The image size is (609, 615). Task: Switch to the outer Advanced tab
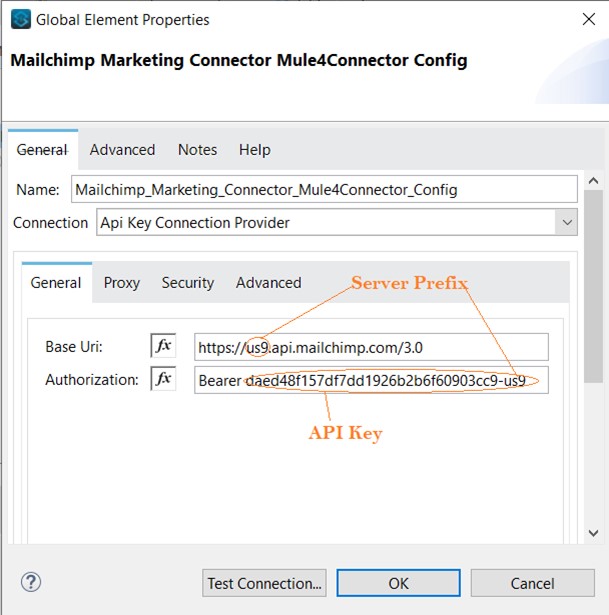[122, 150]
